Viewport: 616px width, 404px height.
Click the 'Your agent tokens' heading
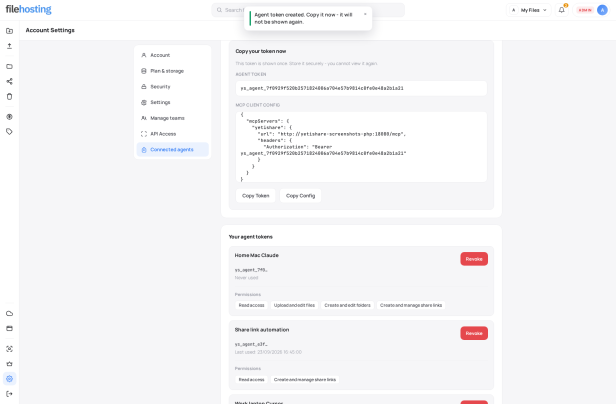click(251, 237)
